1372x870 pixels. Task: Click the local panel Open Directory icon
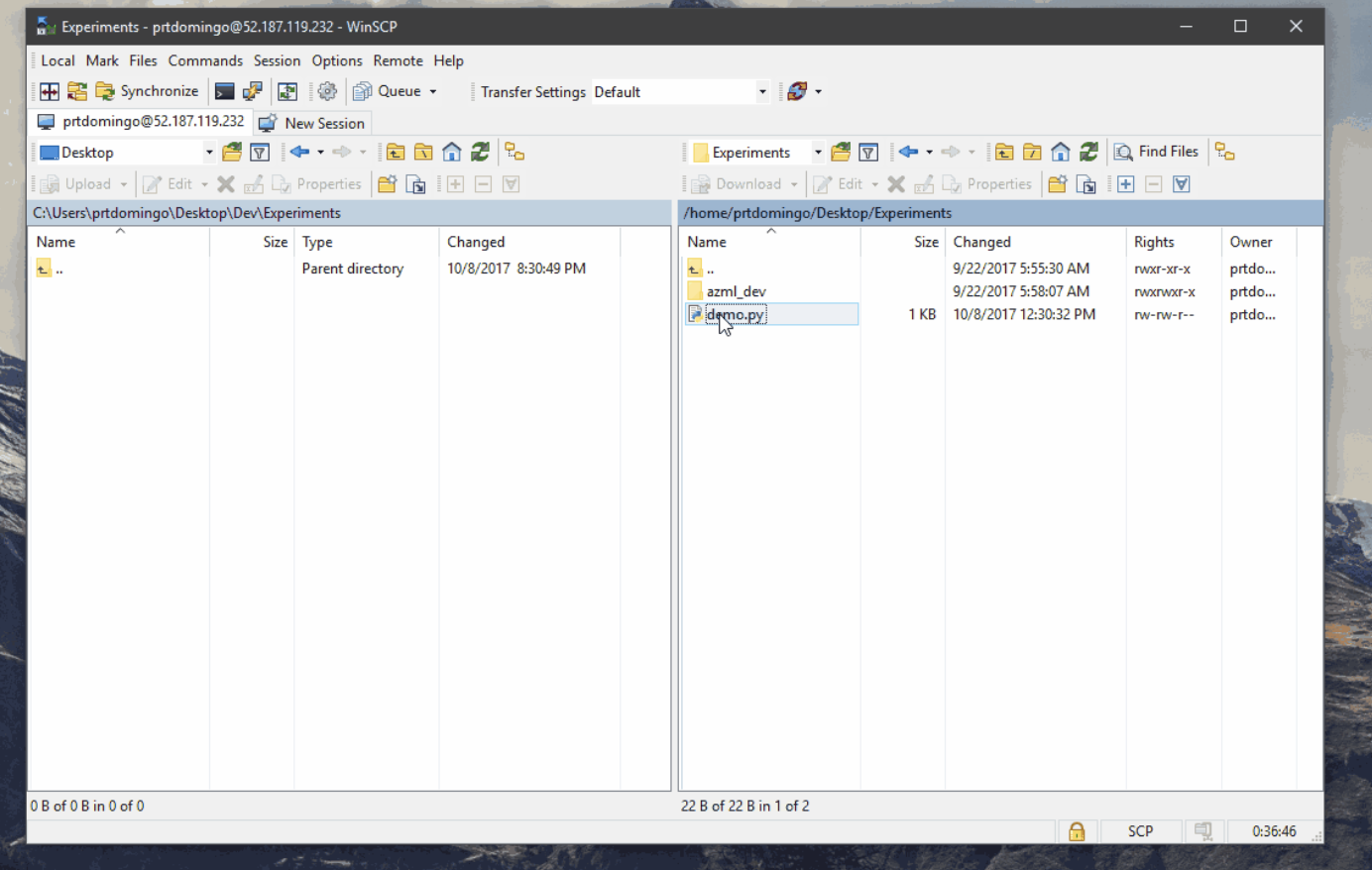[232, 153]
